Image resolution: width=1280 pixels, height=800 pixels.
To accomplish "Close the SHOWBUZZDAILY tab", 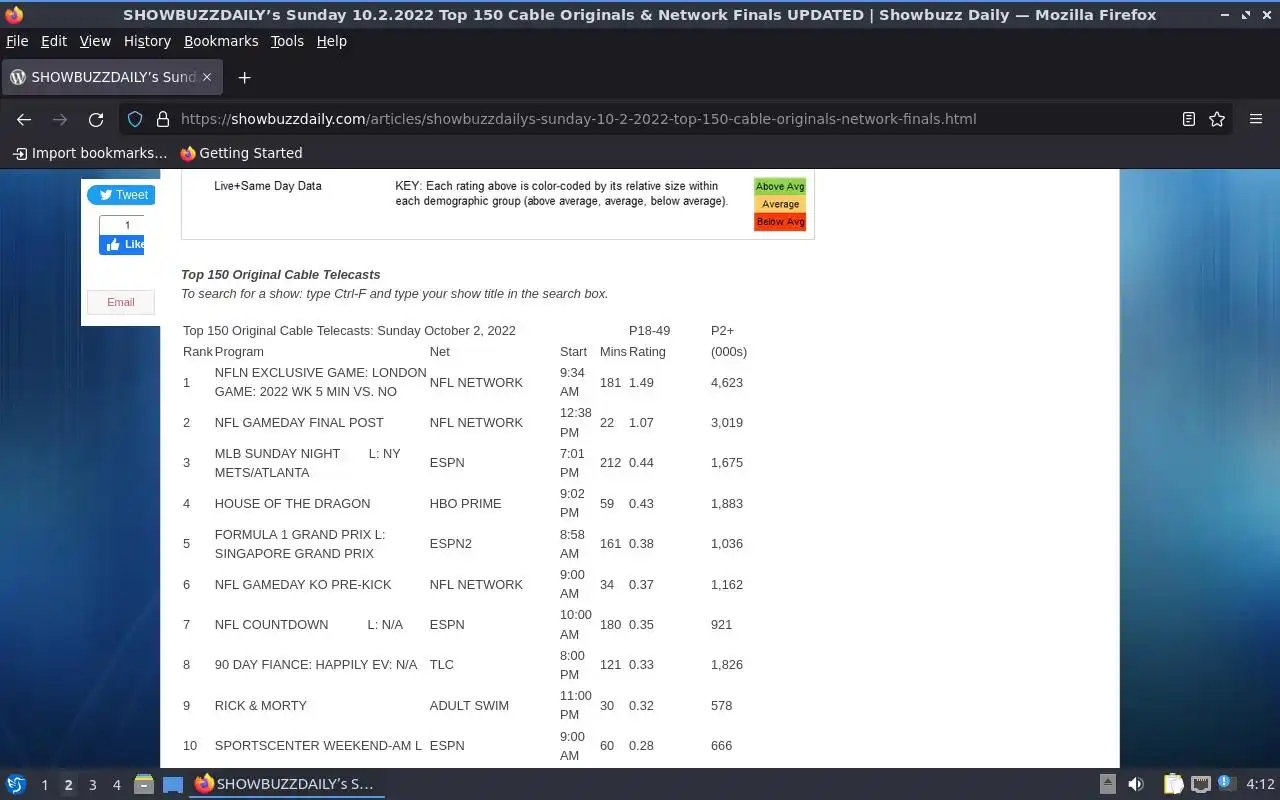I will point(207,77).
